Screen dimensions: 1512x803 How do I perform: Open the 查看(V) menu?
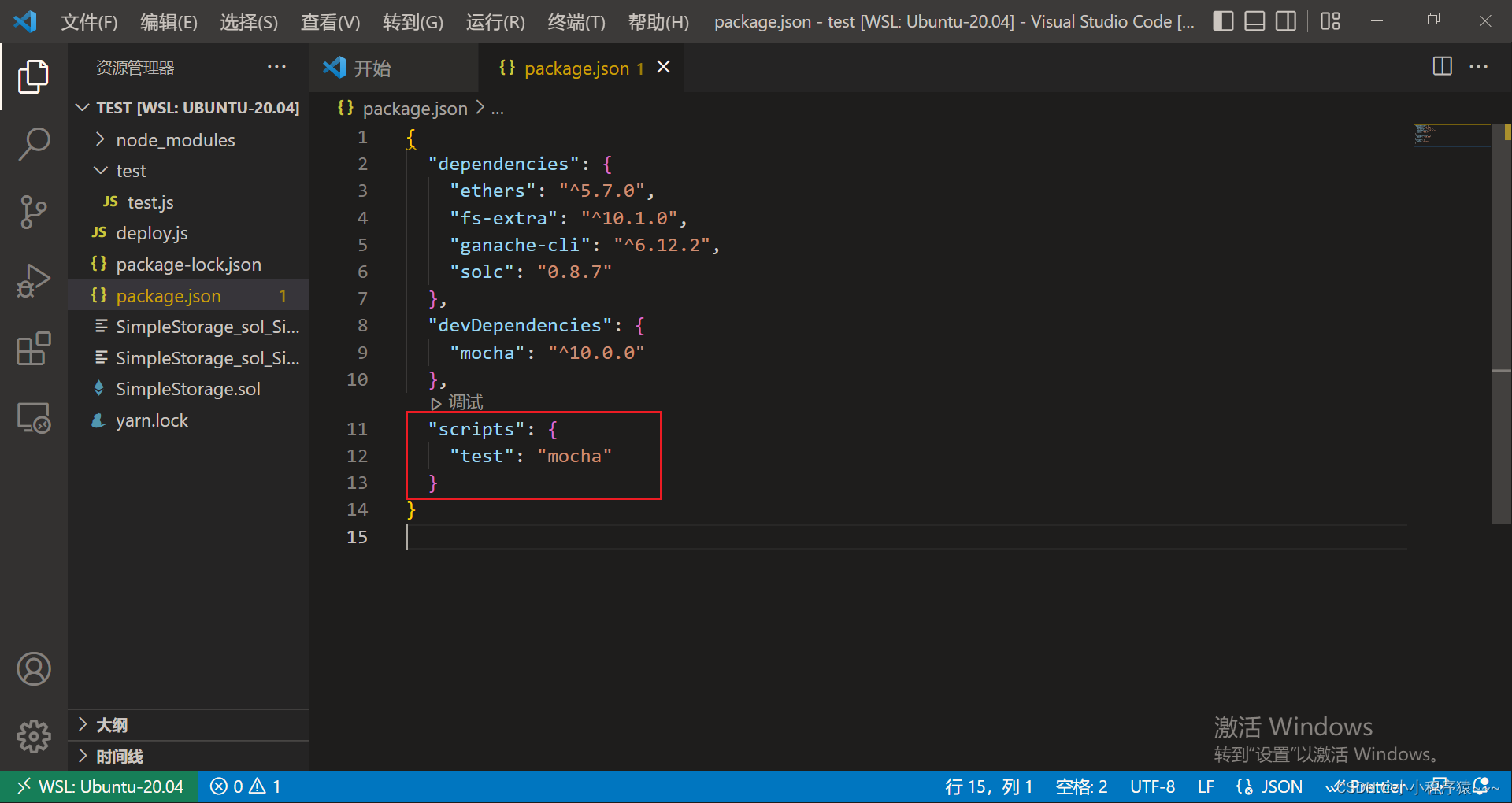pos(330,22)
